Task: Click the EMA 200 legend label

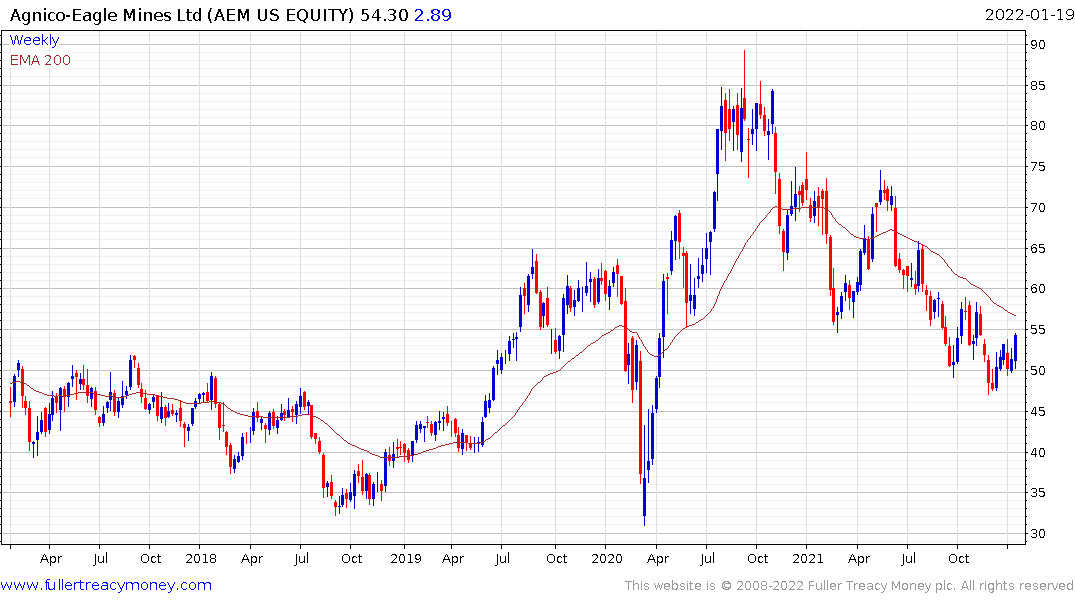Action: (x=40, y=60)
